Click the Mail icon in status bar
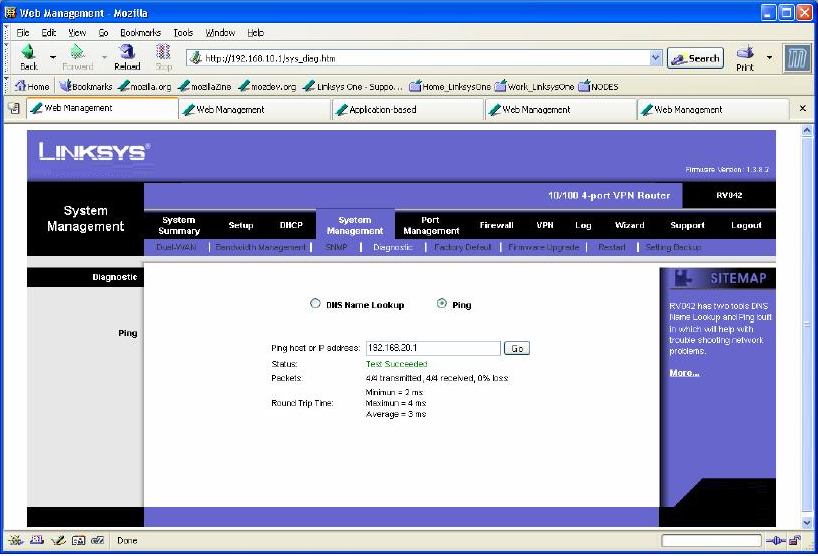This screenshot has width=818, height=556. [37, 540]
